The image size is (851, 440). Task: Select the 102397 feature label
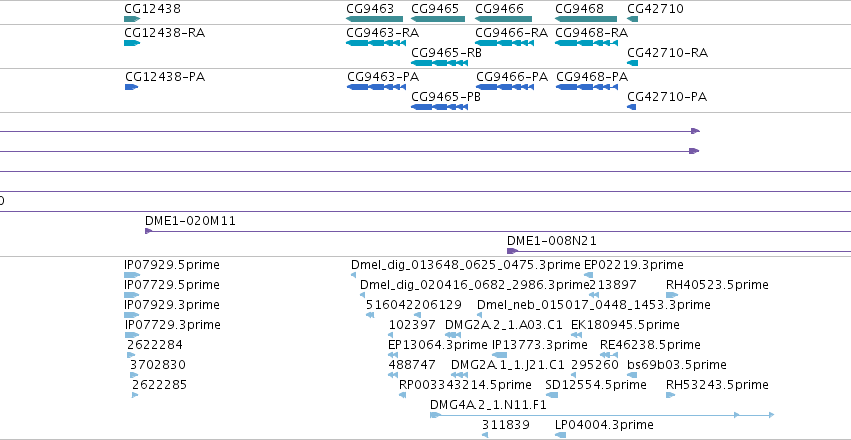(412, 324)
